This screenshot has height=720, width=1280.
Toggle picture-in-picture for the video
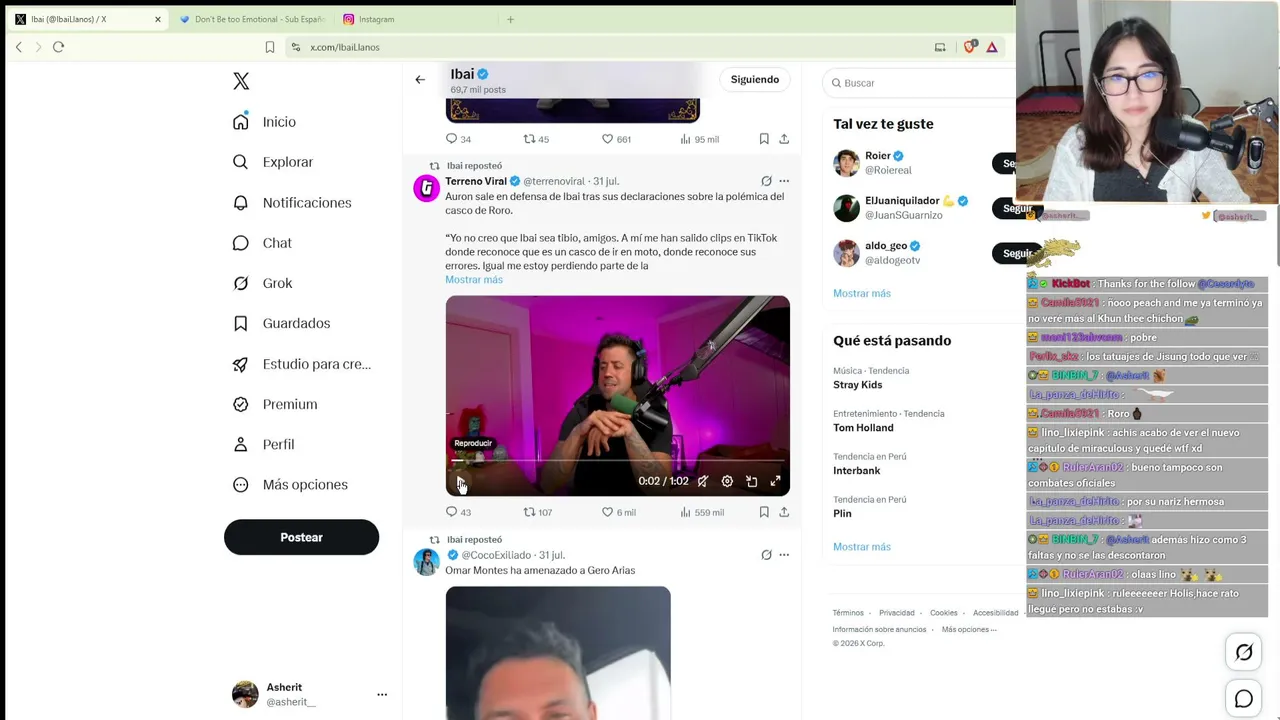(751, 481)
